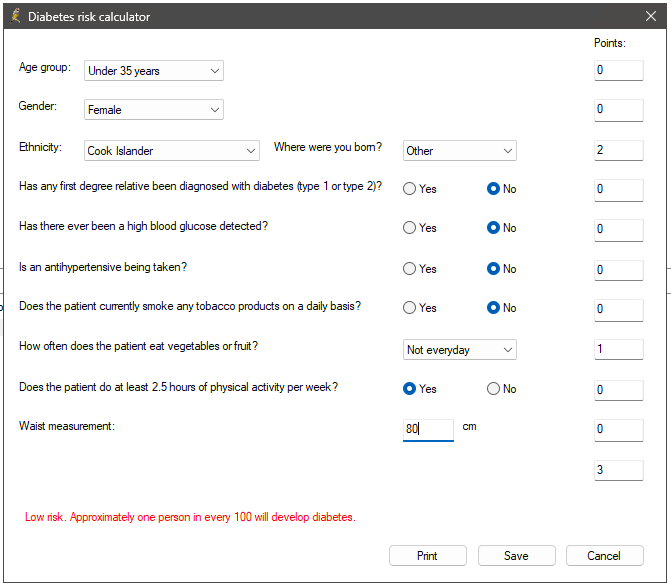Click the 'Ethnicity:' label

click(40, 147)
